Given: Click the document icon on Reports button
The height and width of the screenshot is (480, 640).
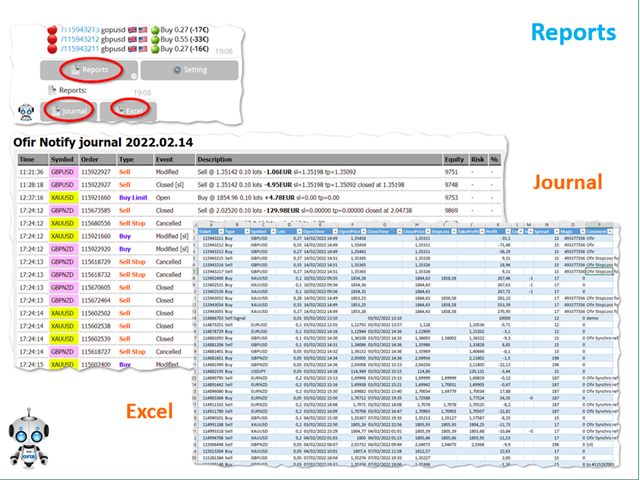Looking at the screenshot, I should click(x=75, y=70).
